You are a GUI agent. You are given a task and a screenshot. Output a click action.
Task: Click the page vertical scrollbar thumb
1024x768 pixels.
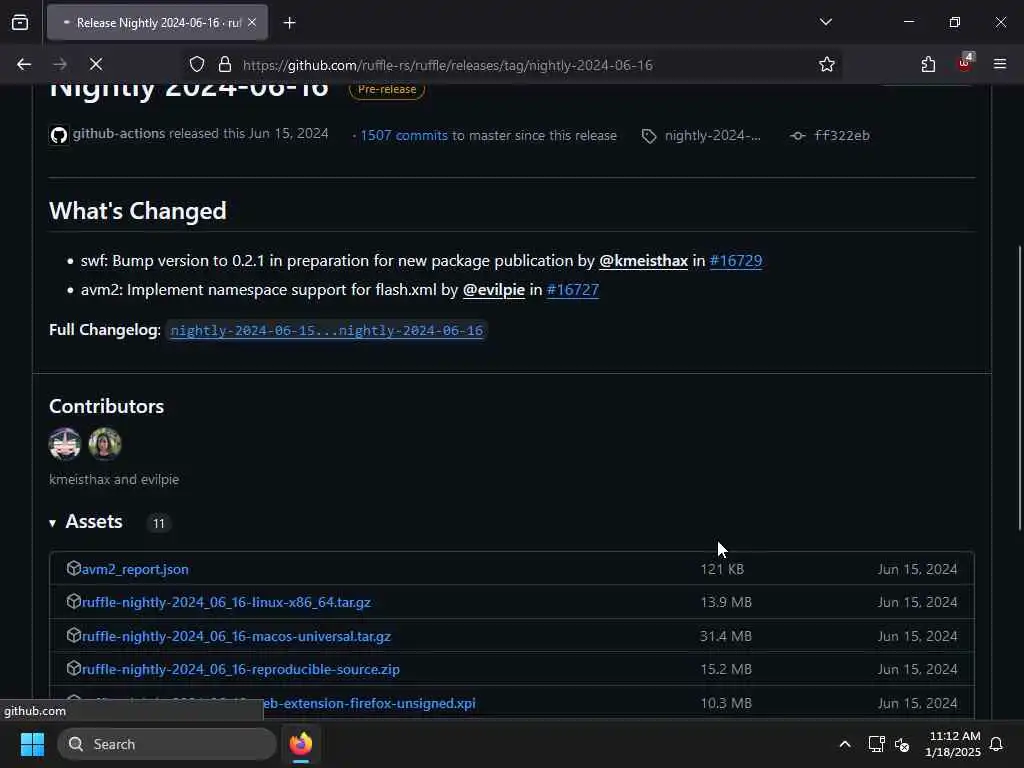point(1019,388)
